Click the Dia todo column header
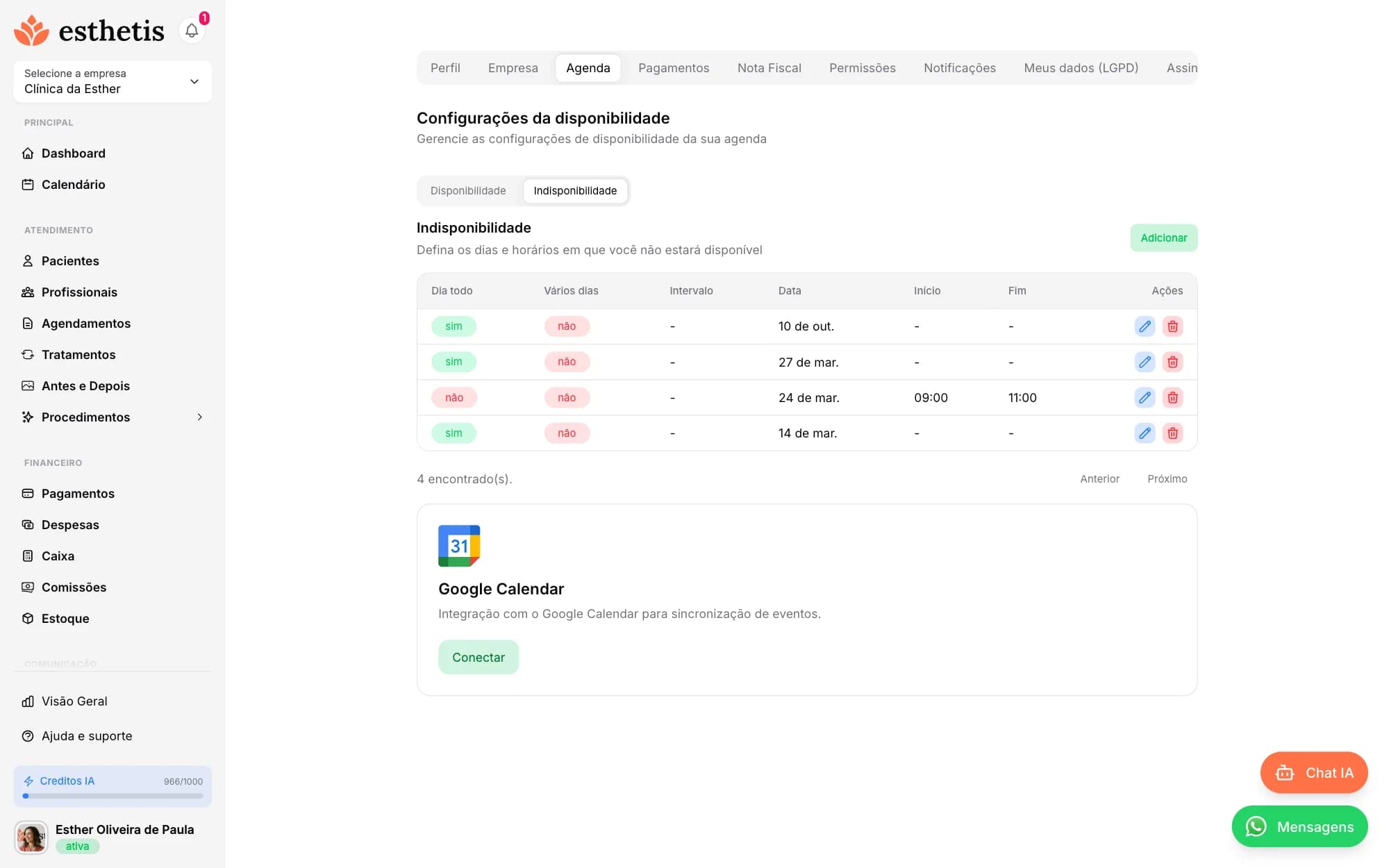This screenshot has height=868, width=1389. pyautogui.click(x=451, y=291)
